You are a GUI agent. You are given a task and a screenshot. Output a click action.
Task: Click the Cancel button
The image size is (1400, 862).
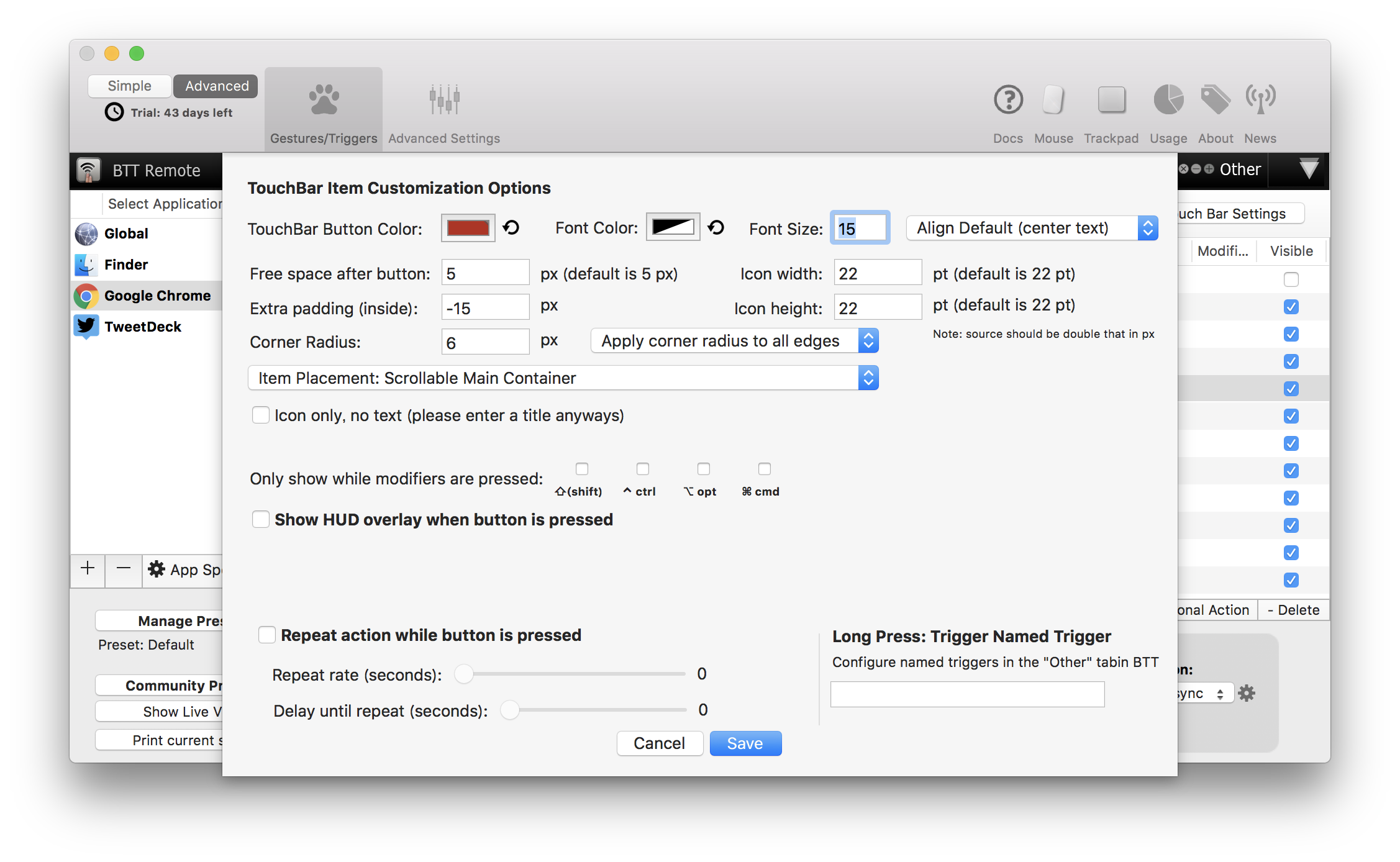(x=659, y=743)
